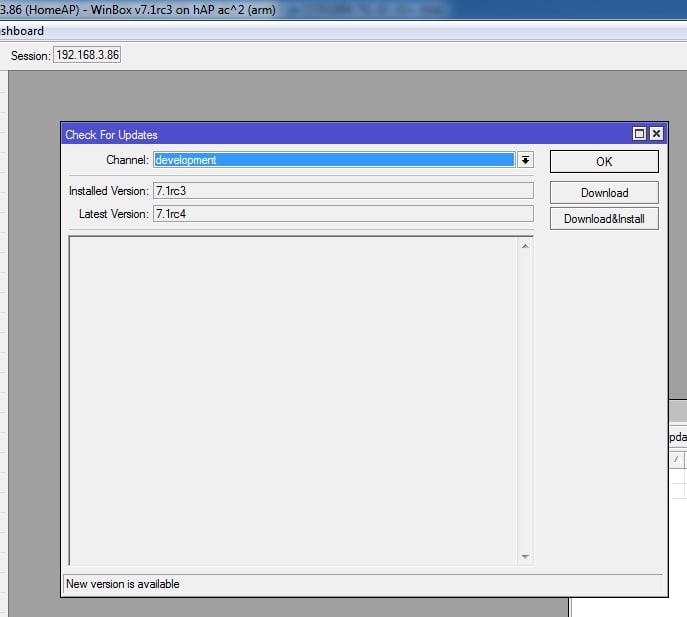687x617 pixels.
Task: Click the 'New version is available' status text
Action: coord(123,584)
